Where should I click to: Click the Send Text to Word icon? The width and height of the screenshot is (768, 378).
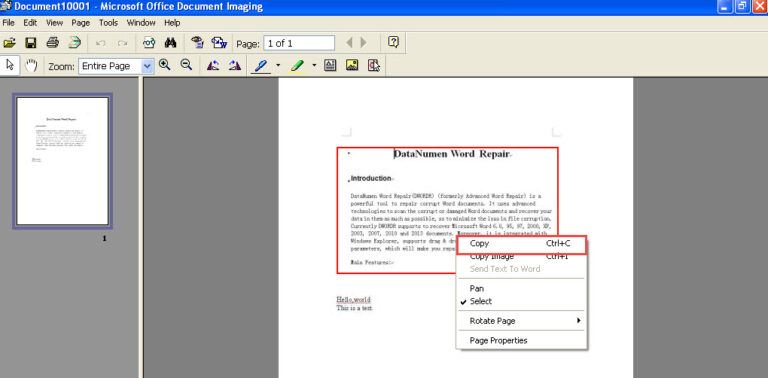(x=219, y=43)
